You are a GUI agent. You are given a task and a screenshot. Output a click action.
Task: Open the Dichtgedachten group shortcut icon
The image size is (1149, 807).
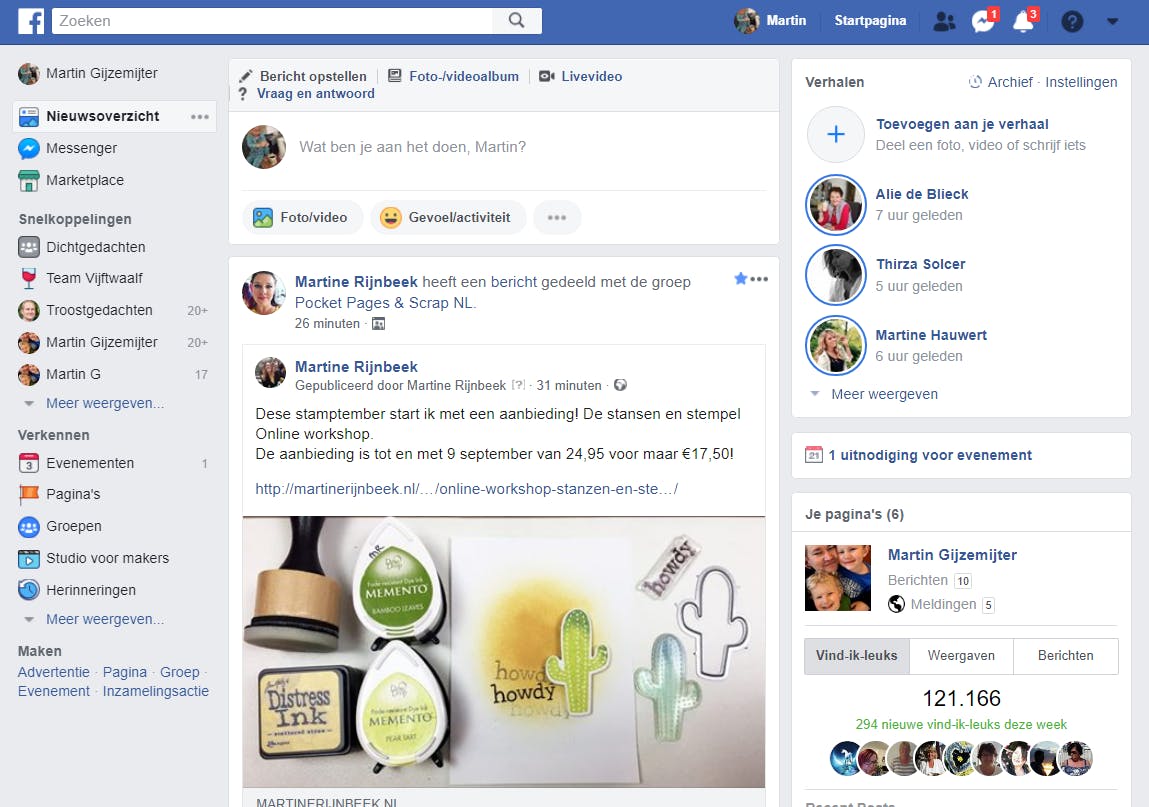(x=29, y=247)
